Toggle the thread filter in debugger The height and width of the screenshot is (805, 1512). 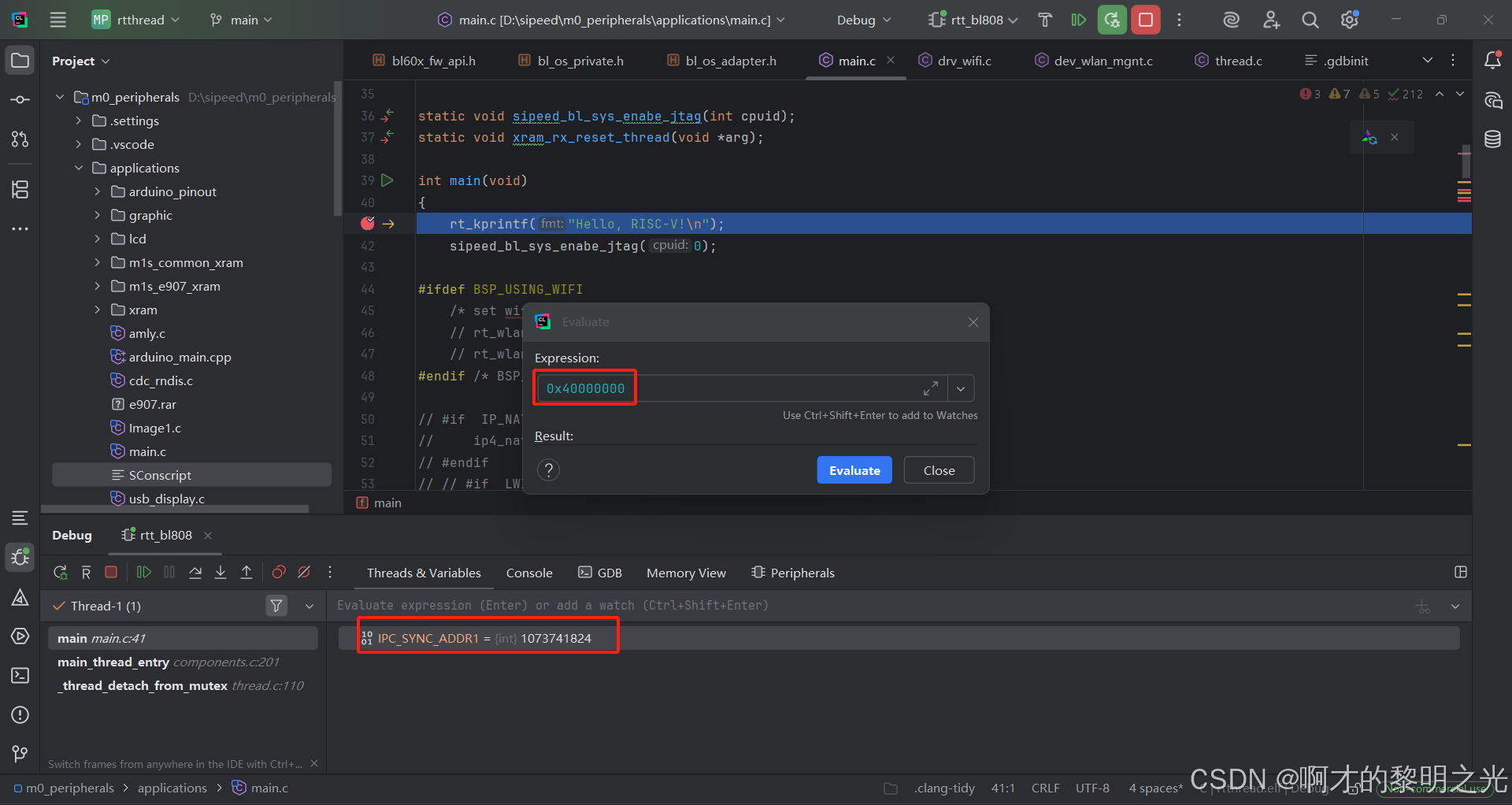(x=276, y=606)
